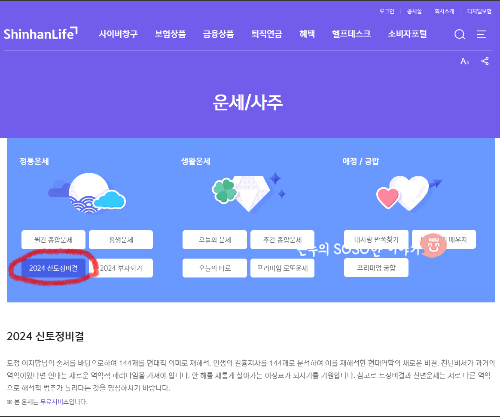Click the clover and diamond illustration
Image resolution: width=500 pixels, height=417 pixels.
tap(249, 192)
